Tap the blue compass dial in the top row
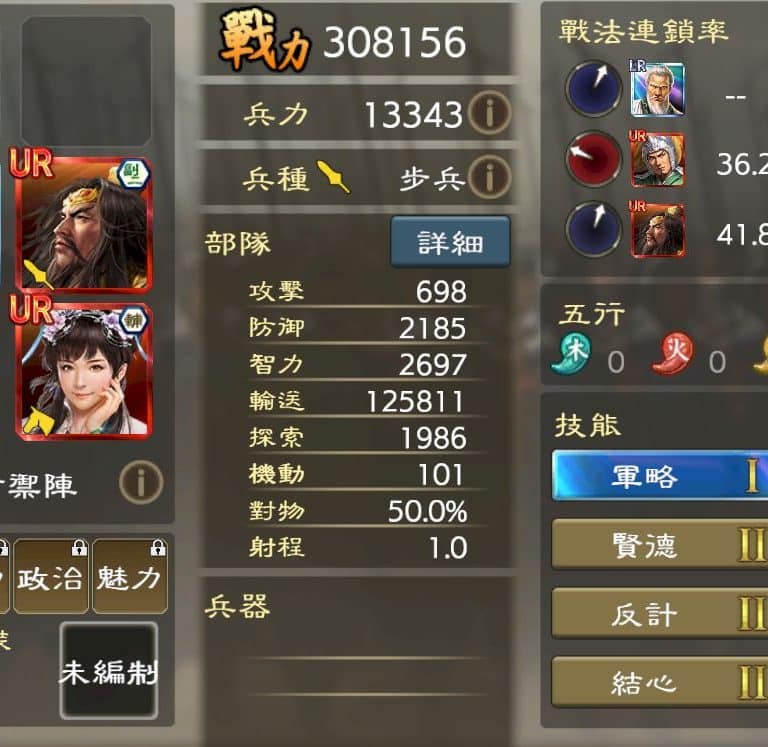Image resolution: width=768 pixels, height=747 pixels. pos(593,88)
